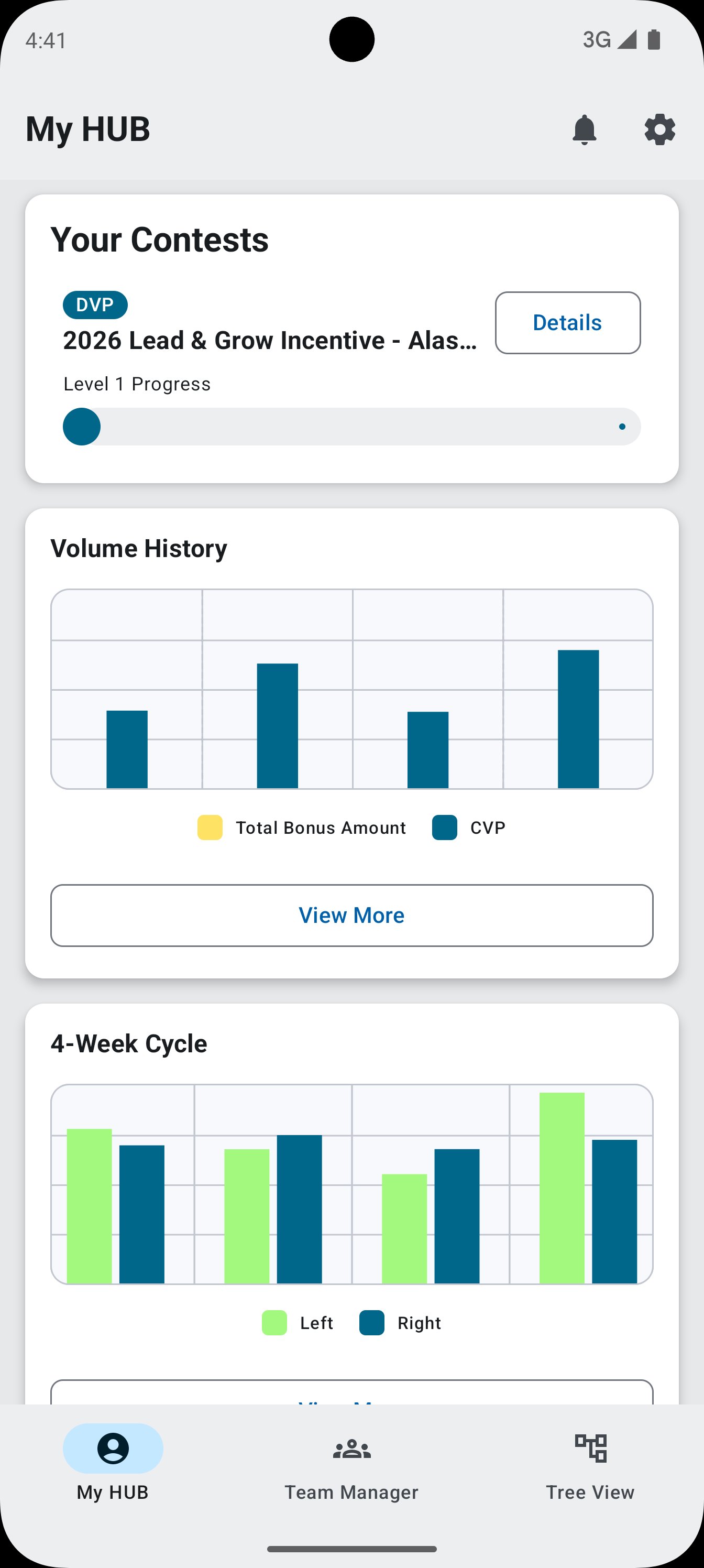This screenshot has width=704, height=1568.
Task: Tap the Tree View hierarchy icon
Action: click(591, 1447)
